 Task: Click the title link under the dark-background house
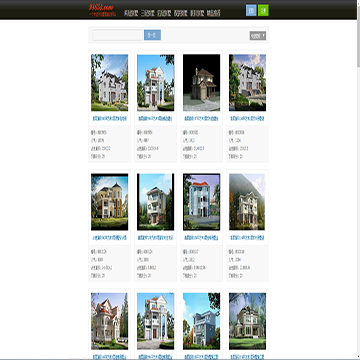(201, 118)
